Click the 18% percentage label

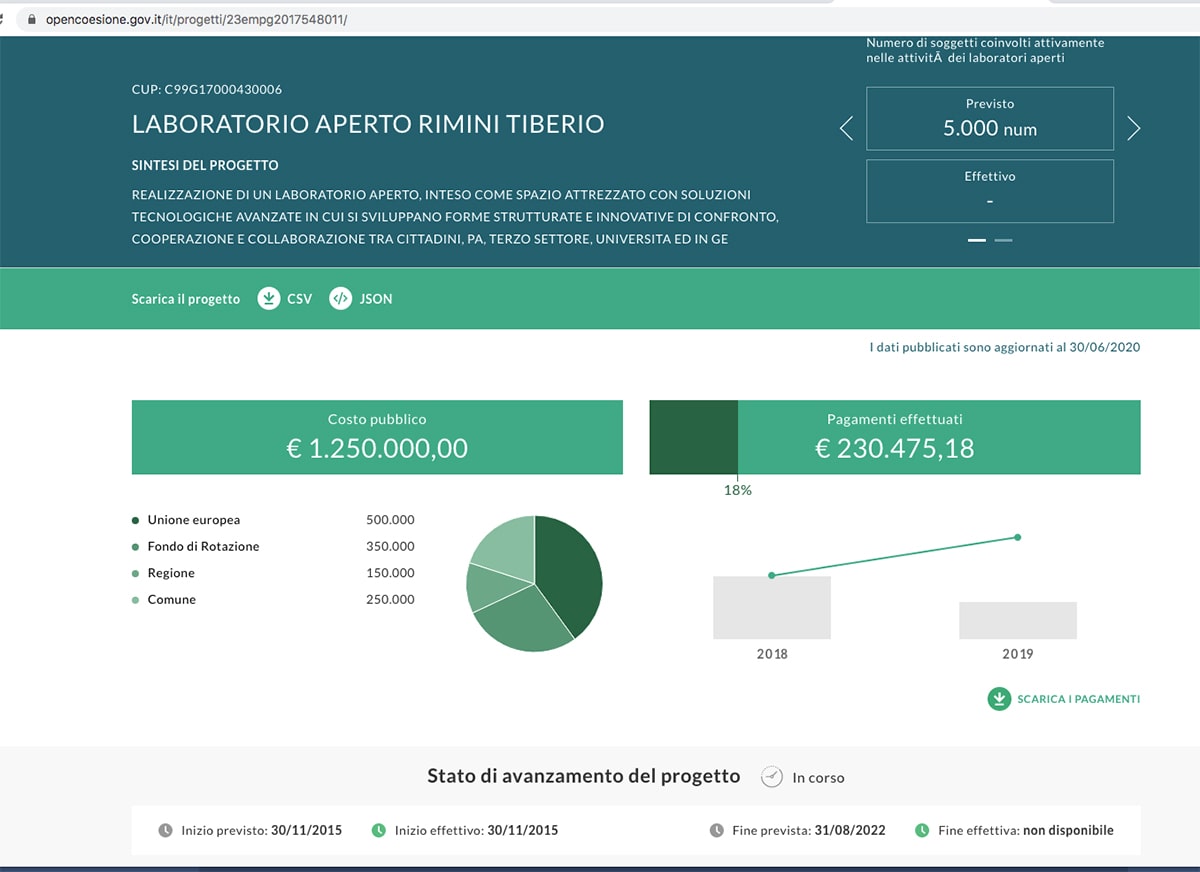738,490
